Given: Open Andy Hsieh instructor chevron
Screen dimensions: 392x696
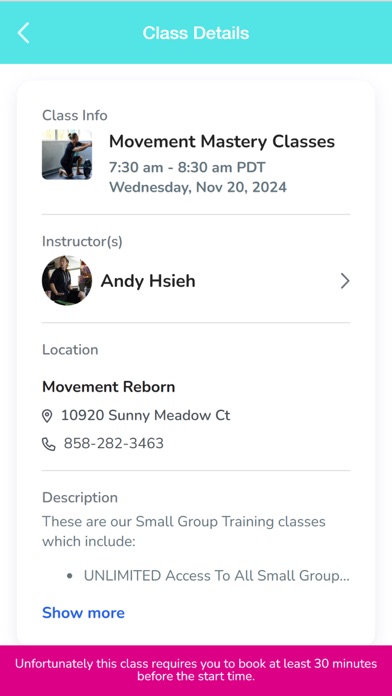Looking at the screenshot, I should point(345,281).
